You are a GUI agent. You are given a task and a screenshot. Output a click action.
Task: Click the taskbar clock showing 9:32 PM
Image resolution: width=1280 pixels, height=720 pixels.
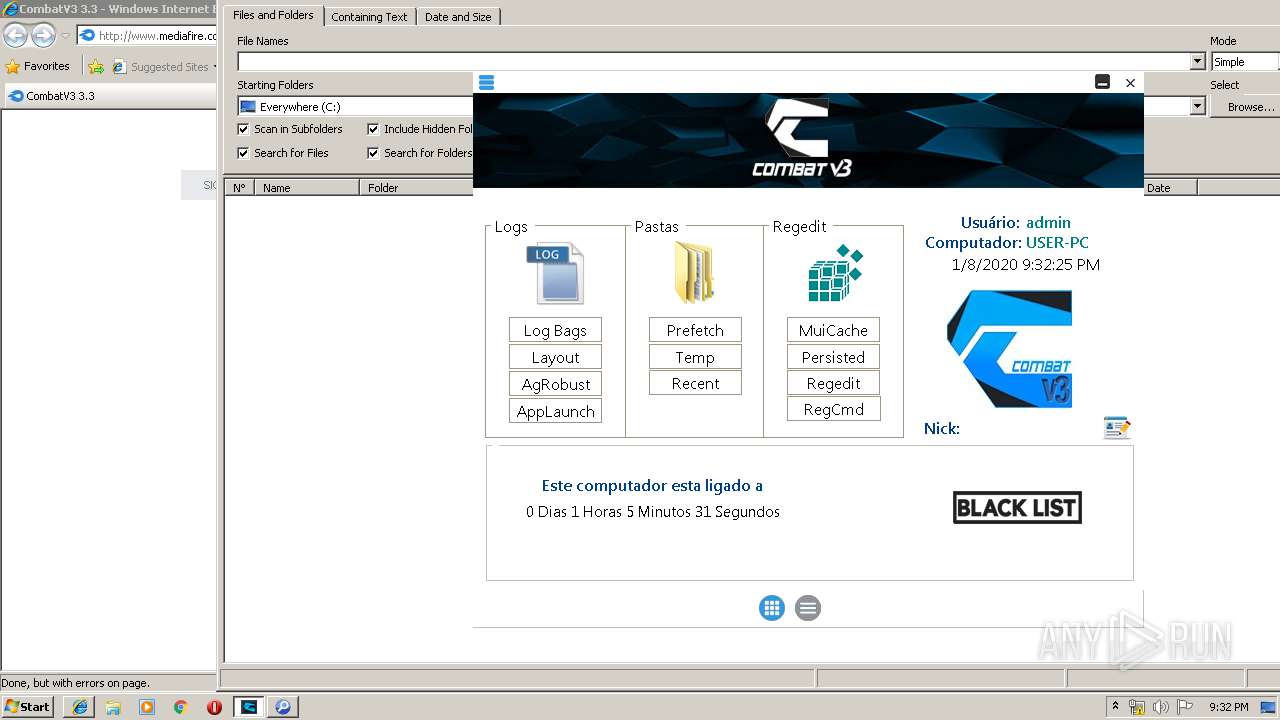tap(1229, 707)
